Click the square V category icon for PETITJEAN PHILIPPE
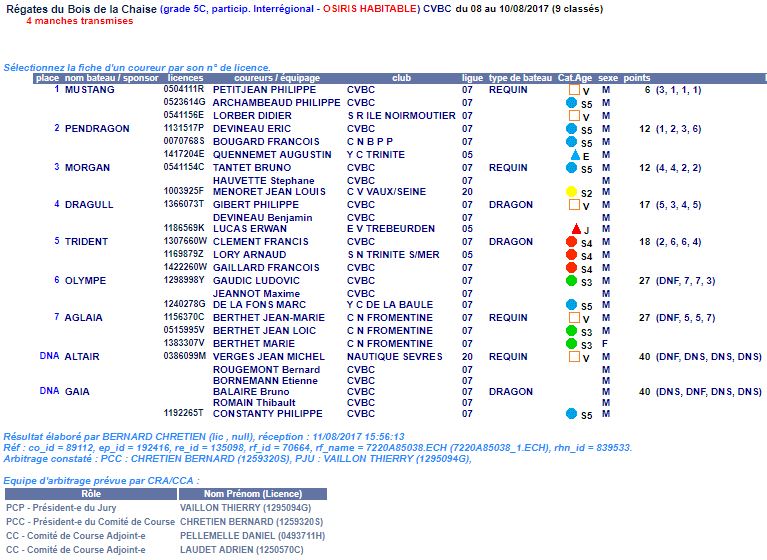This screenshot has width=767, height=560. [573, 90]
